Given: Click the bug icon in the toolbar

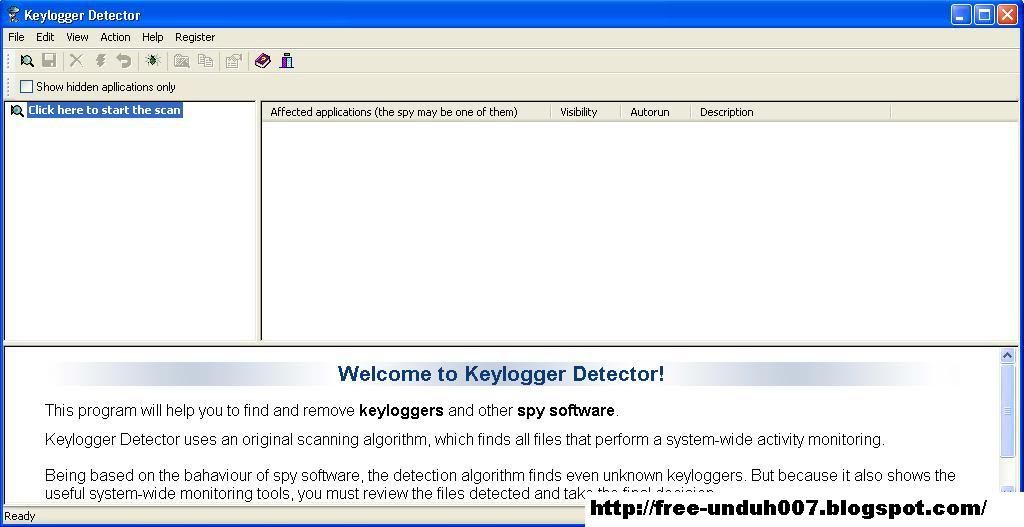Looking at the screenshot, I should [x=153, y=61].
